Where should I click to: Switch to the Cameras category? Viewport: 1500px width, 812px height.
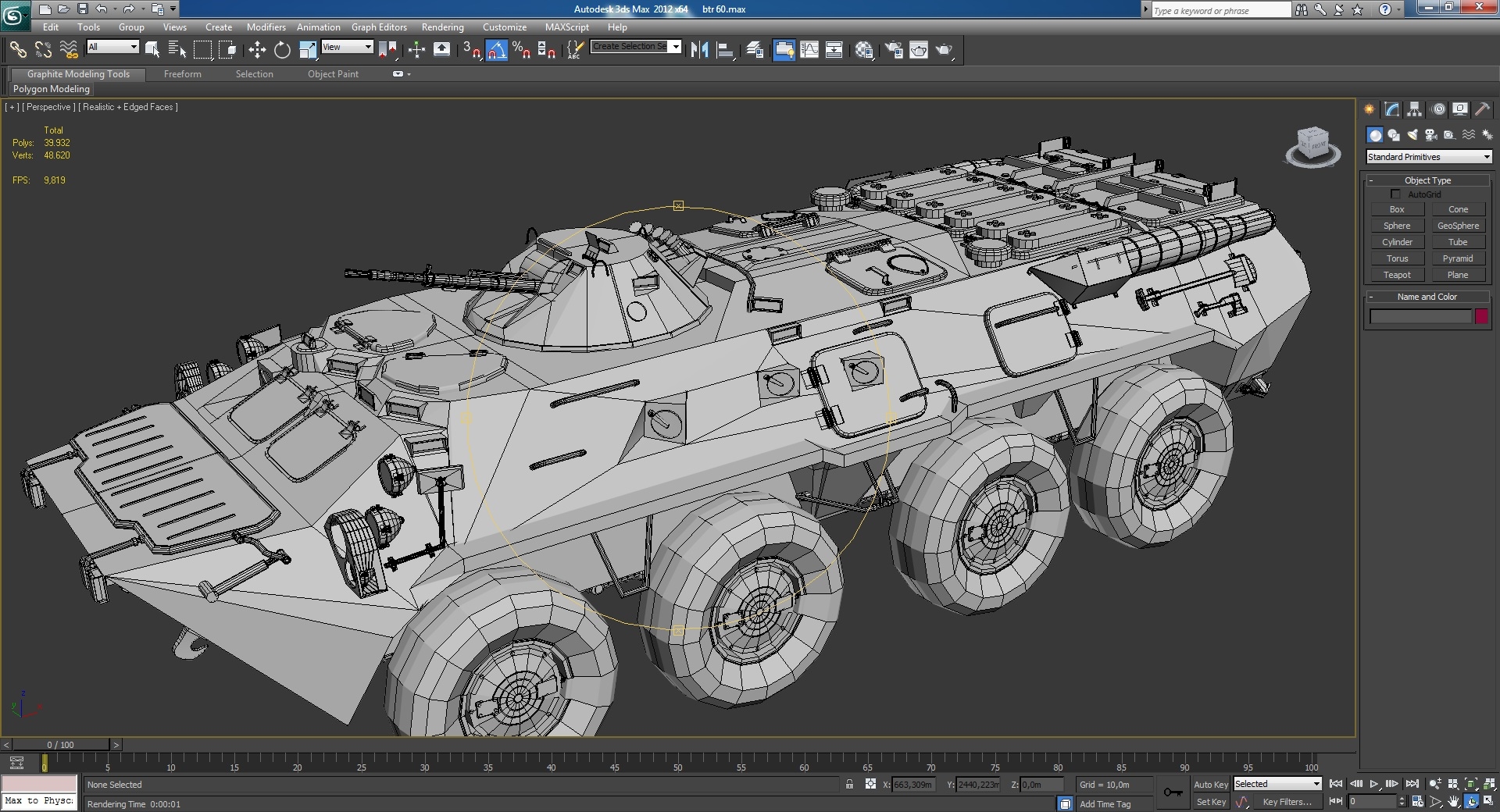(x=1431, y=135)
